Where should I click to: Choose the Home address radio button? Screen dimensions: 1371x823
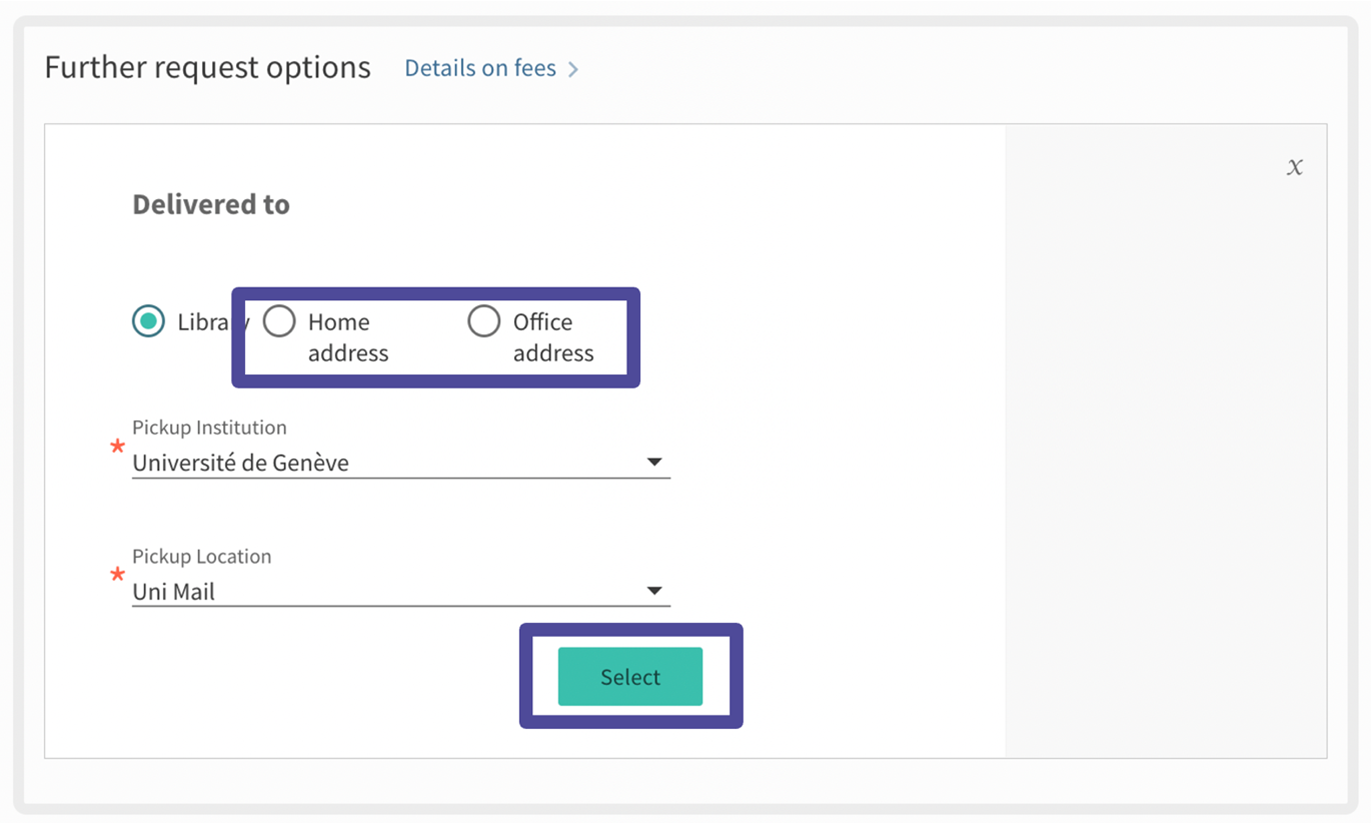pyautogui.click(x=279, y=321)
